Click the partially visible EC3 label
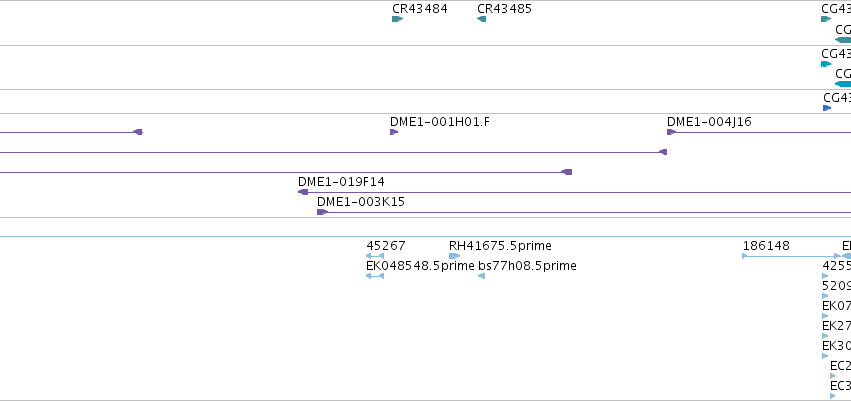The height and width of the screenshot is (401, 851). pos(841,386)
